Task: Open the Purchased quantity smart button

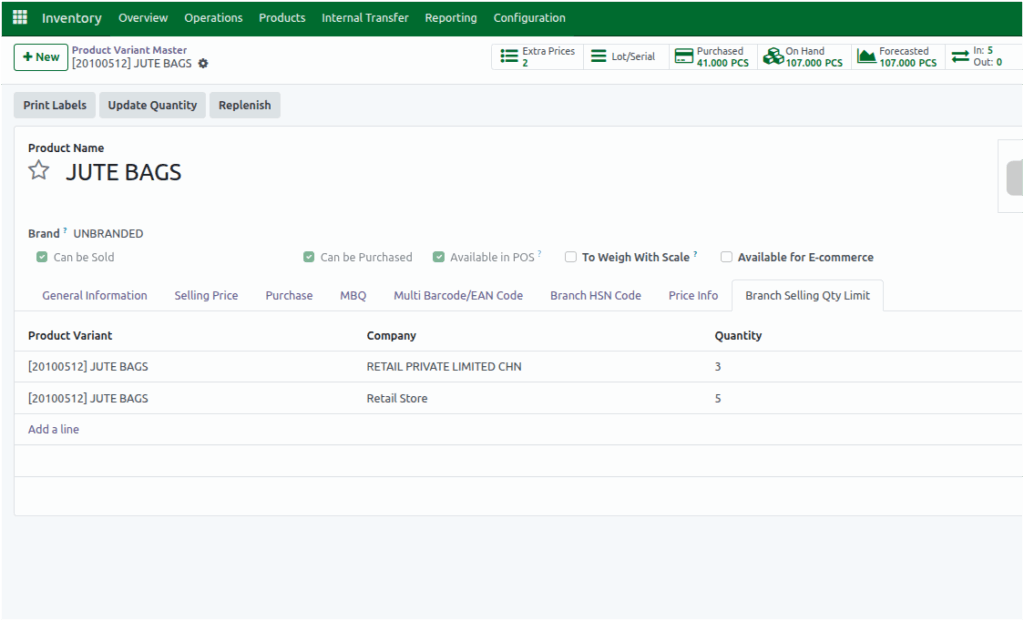Action: click(685, 56)
